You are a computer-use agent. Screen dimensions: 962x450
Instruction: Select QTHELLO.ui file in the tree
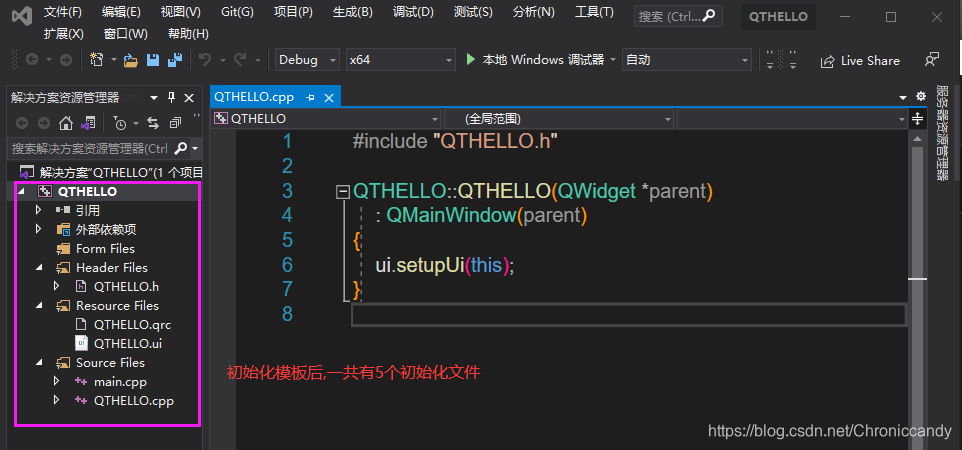click(128, 343)
